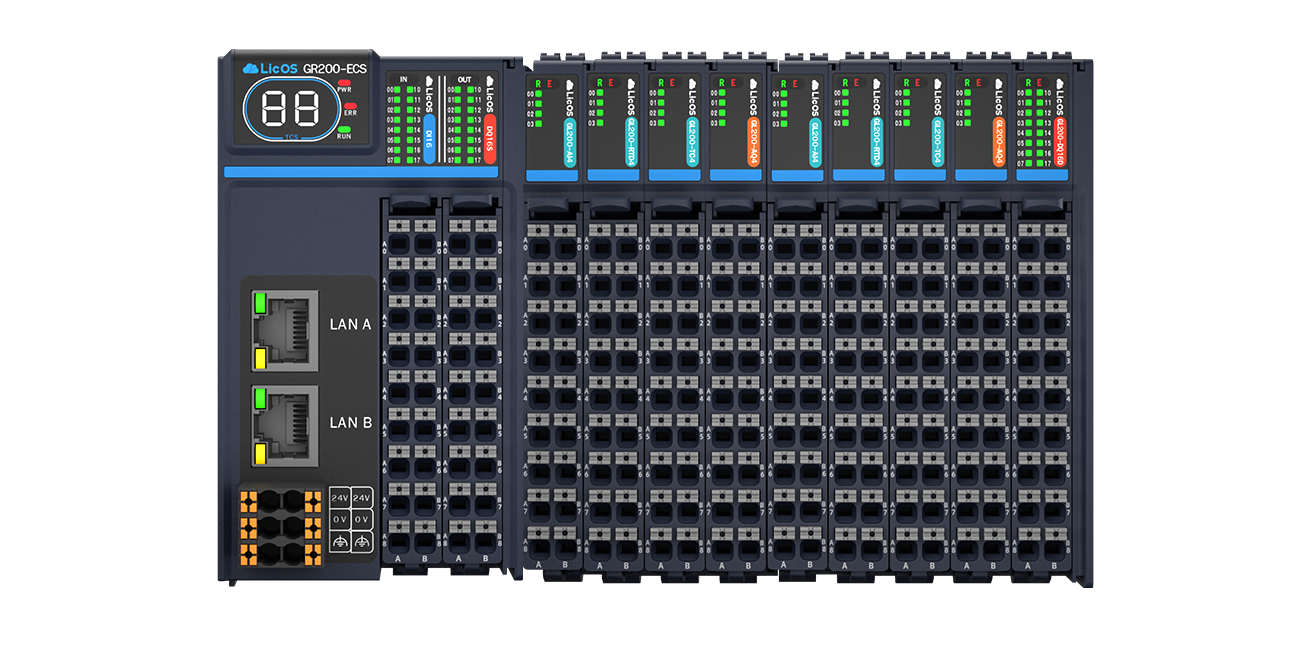Click the GR200-ECS model name text
This screenshot has width=1309, height=648.
[x=335, y=68]
